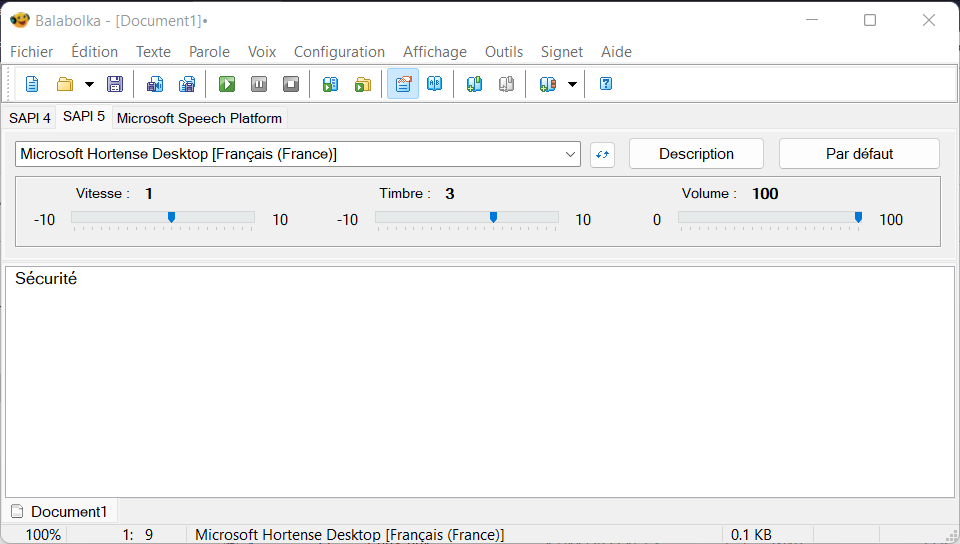Click the Help question mark icon

click(605, 84)
